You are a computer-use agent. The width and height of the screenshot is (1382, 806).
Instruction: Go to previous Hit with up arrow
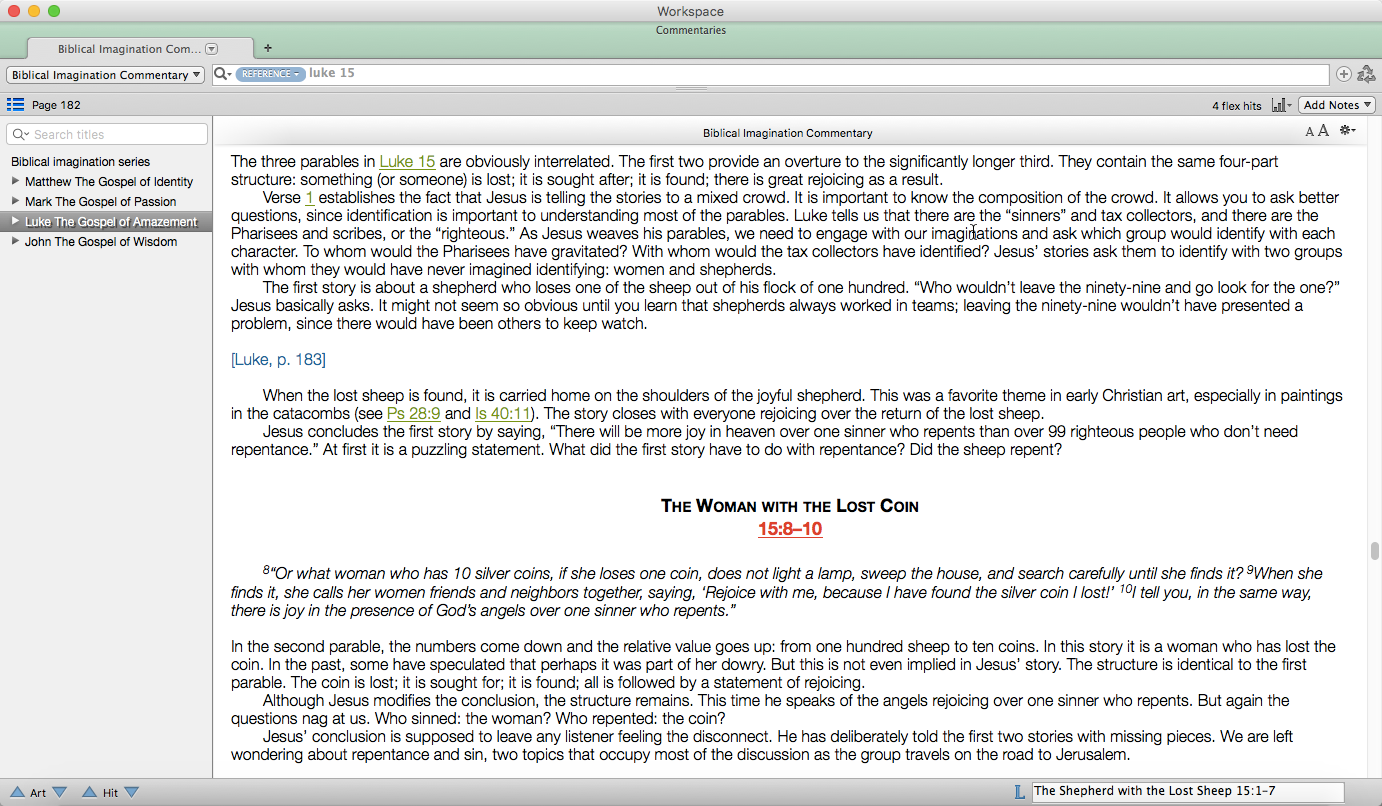pyautogui.click(x=89, y=792)
